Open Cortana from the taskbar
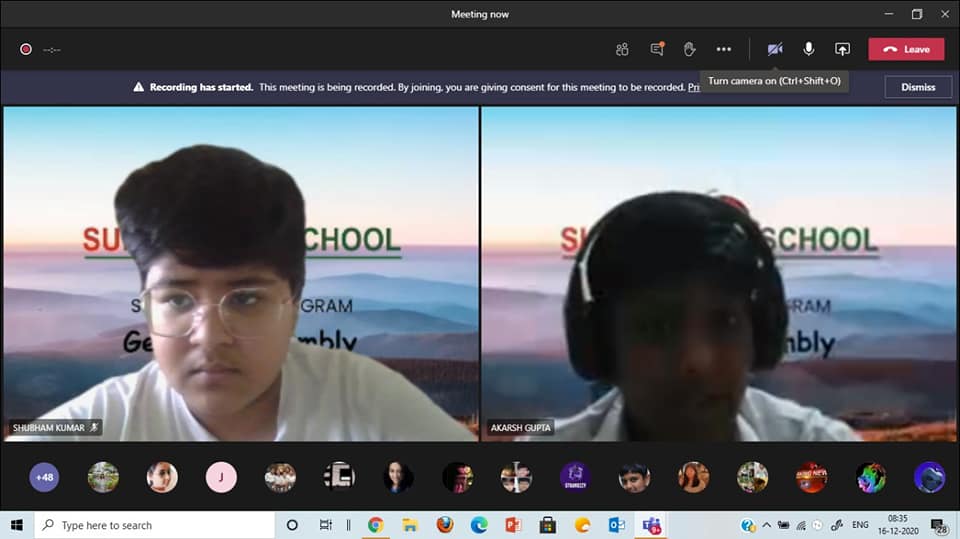Viewport: 960px width, 539px height. coord(292,525)
